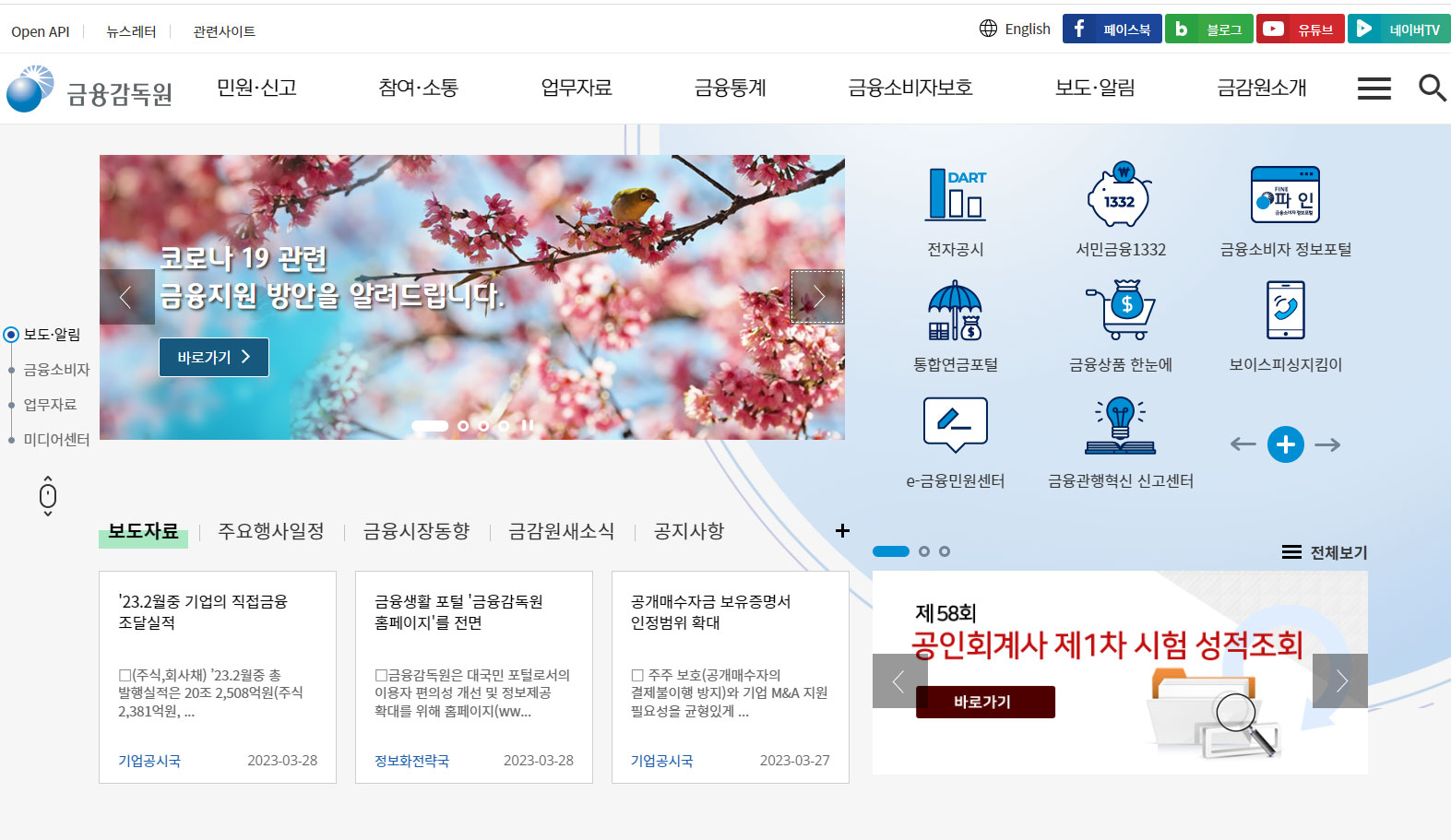Viewport: 1451px width, 840px height.
Task: Open the 금융관행혁신 신고센터 lightbulb icon
Action: 1120,425
